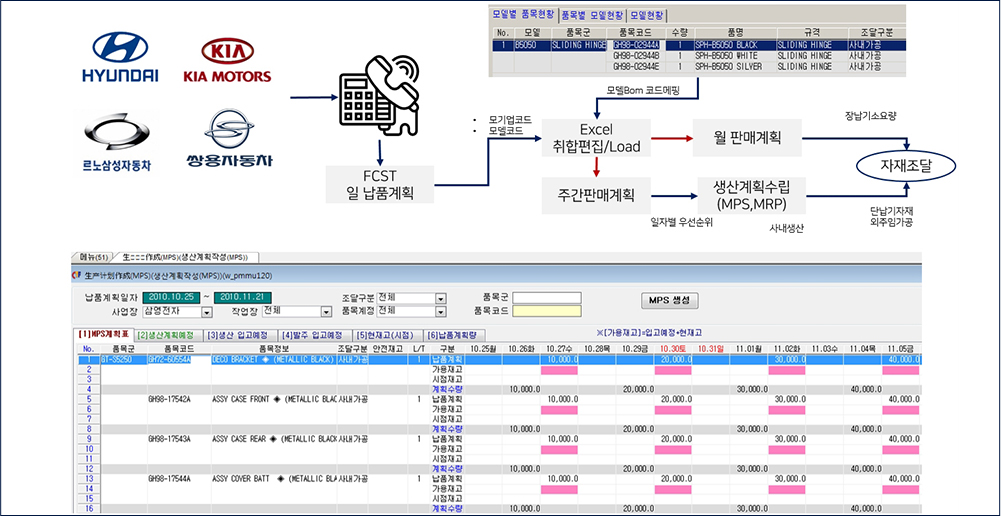Click the end date field 2010.11.21
Image resolution: width=1001 pixels, height=516 pixels.
(243, 298)
